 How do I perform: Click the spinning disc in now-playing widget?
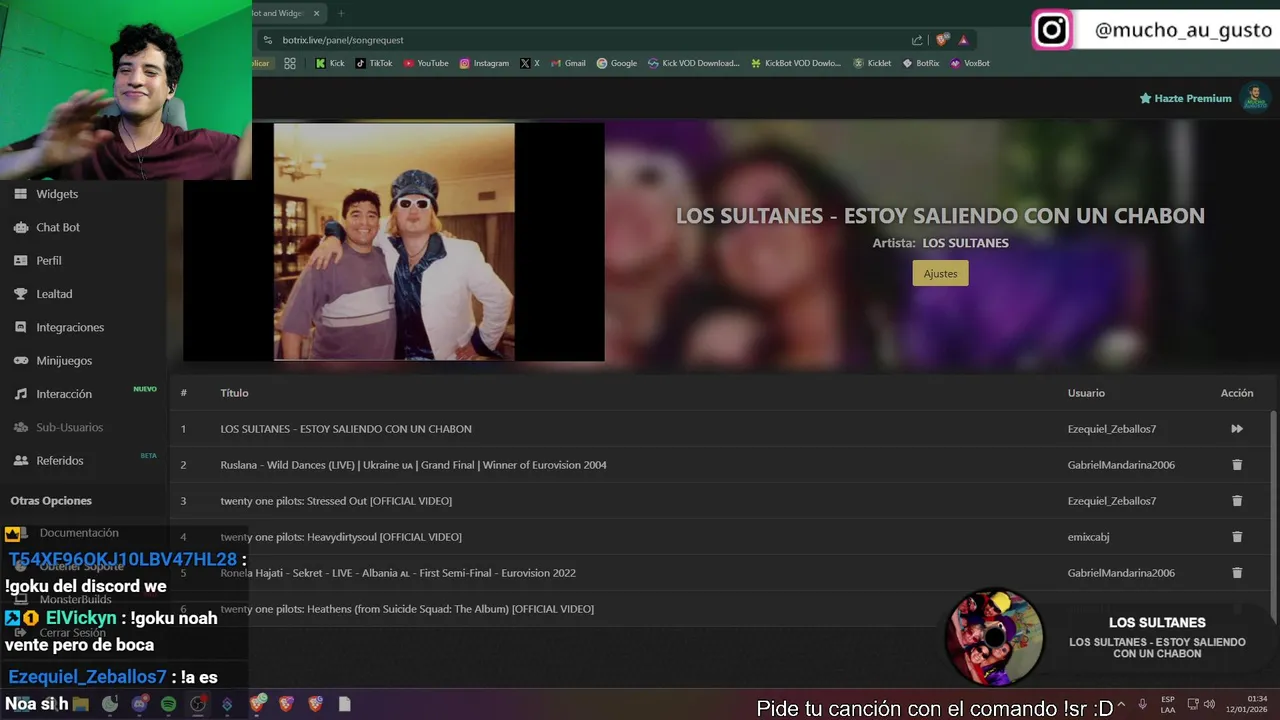(x=994, y=636)
